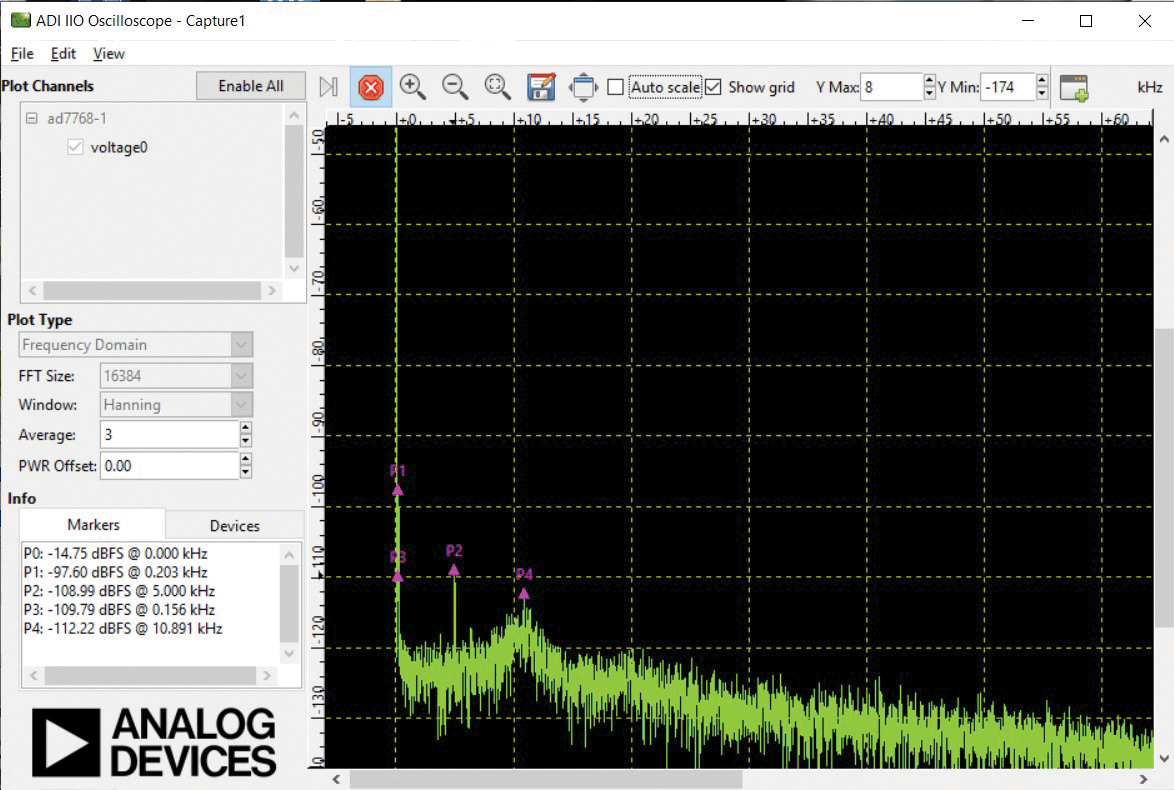Open a new plot window

[1074, 89]
